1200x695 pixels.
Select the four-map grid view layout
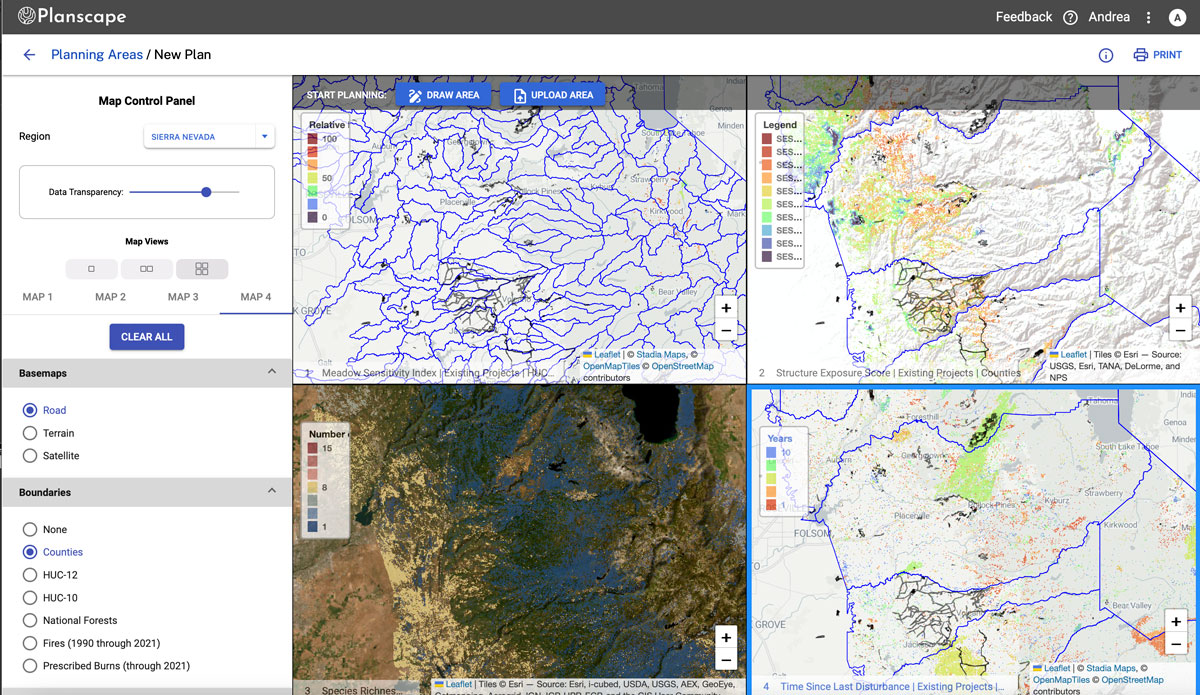click(202, 268)
